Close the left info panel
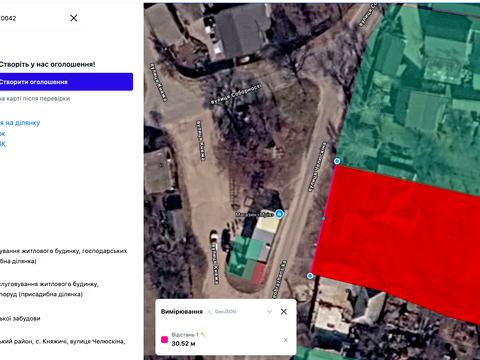Viewport: 480px width, 360px height. point(74,18)
